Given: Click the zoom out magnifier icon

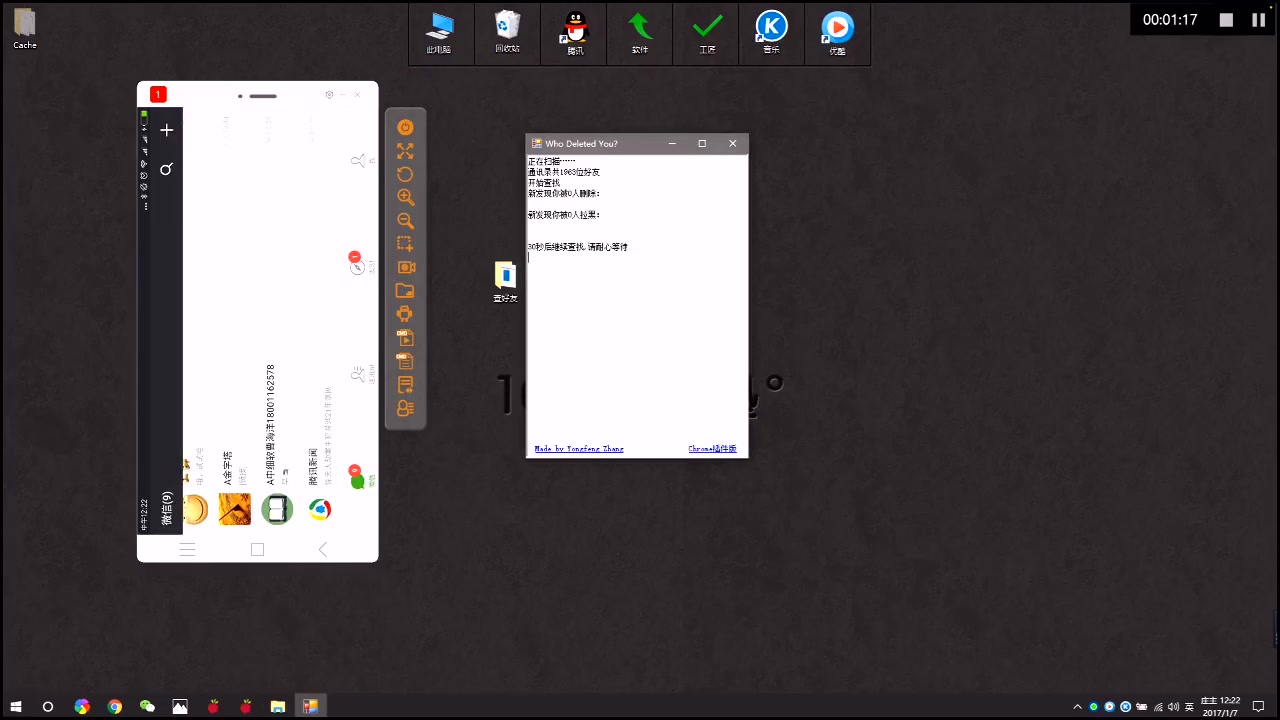Looking at the screenshot, I should click(x=405, y=221).
